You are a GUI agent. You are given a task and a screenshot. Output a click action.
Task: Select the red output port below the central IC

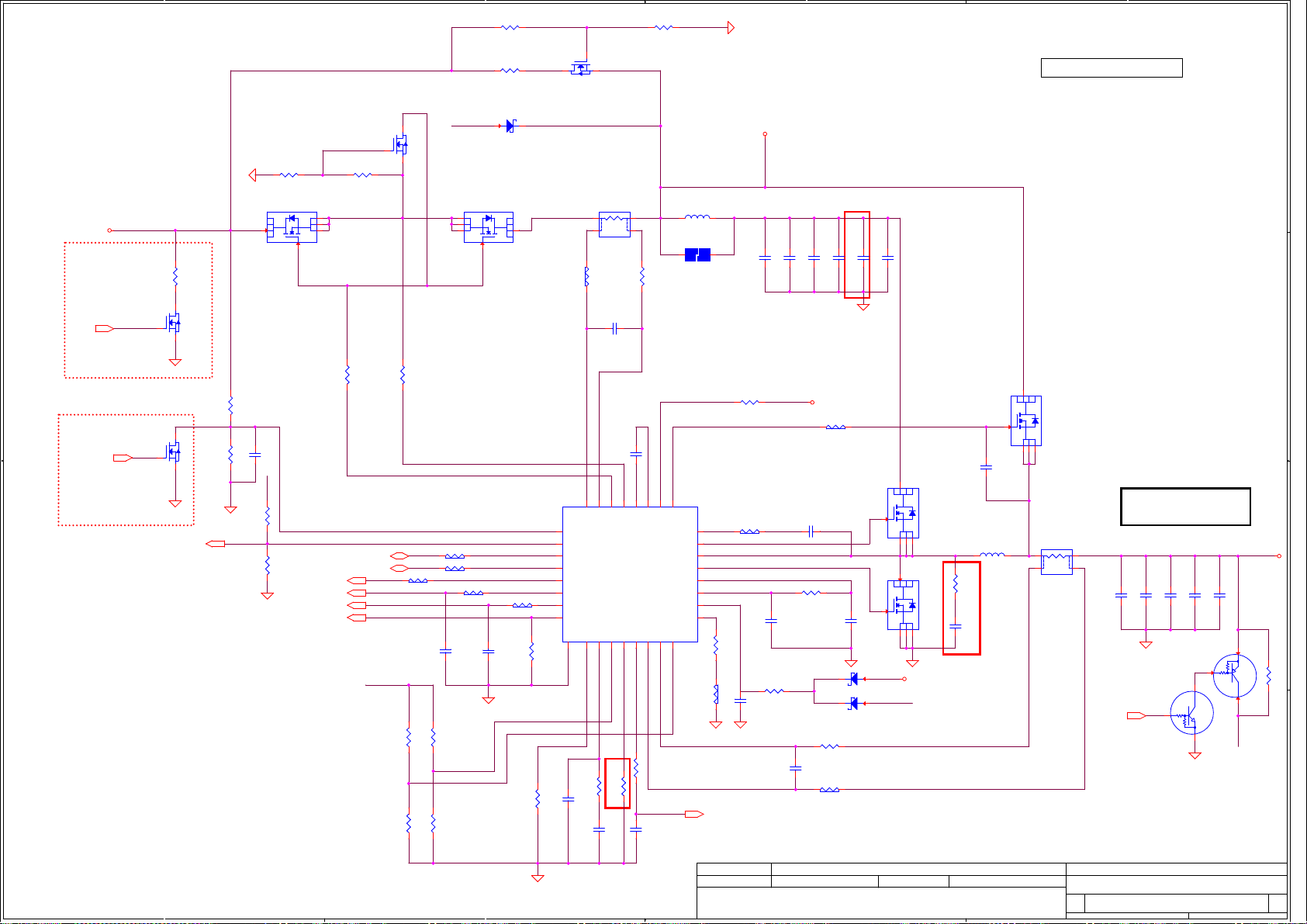point(694,814)
